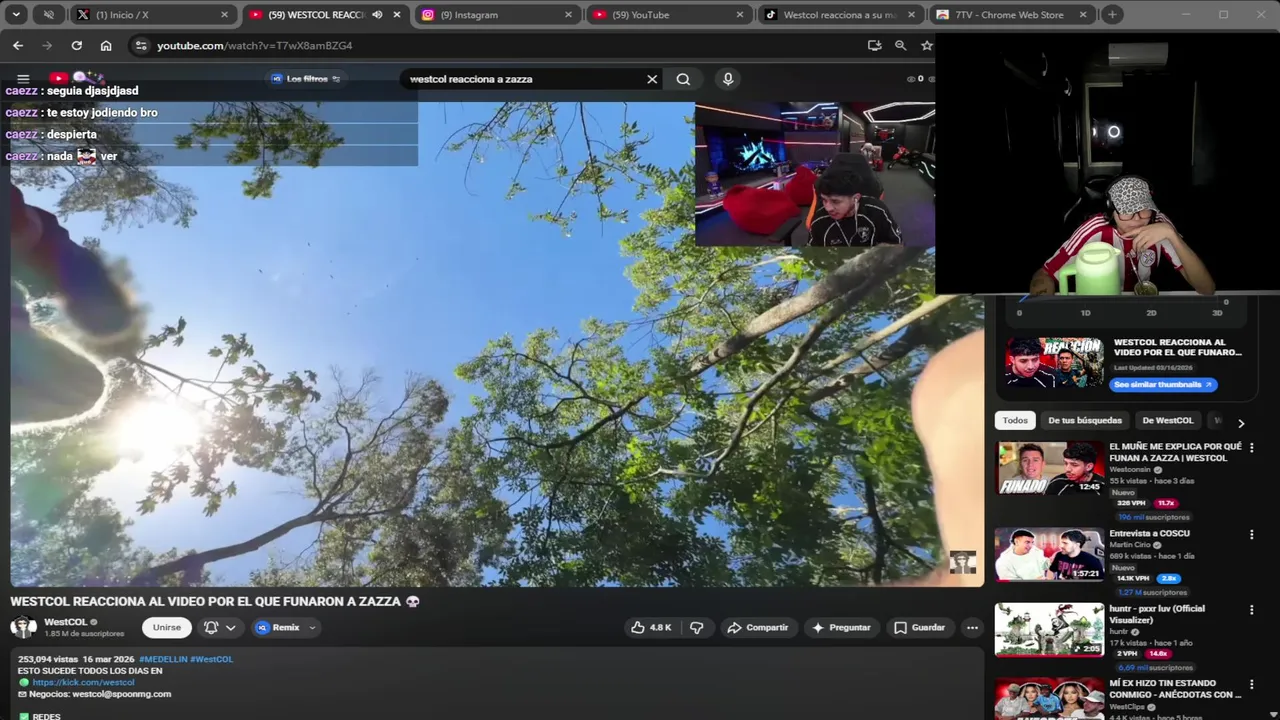The width and height of the screenshot is (1280, 720).
Task: Go back in browser history
Action: coord(18,45)
